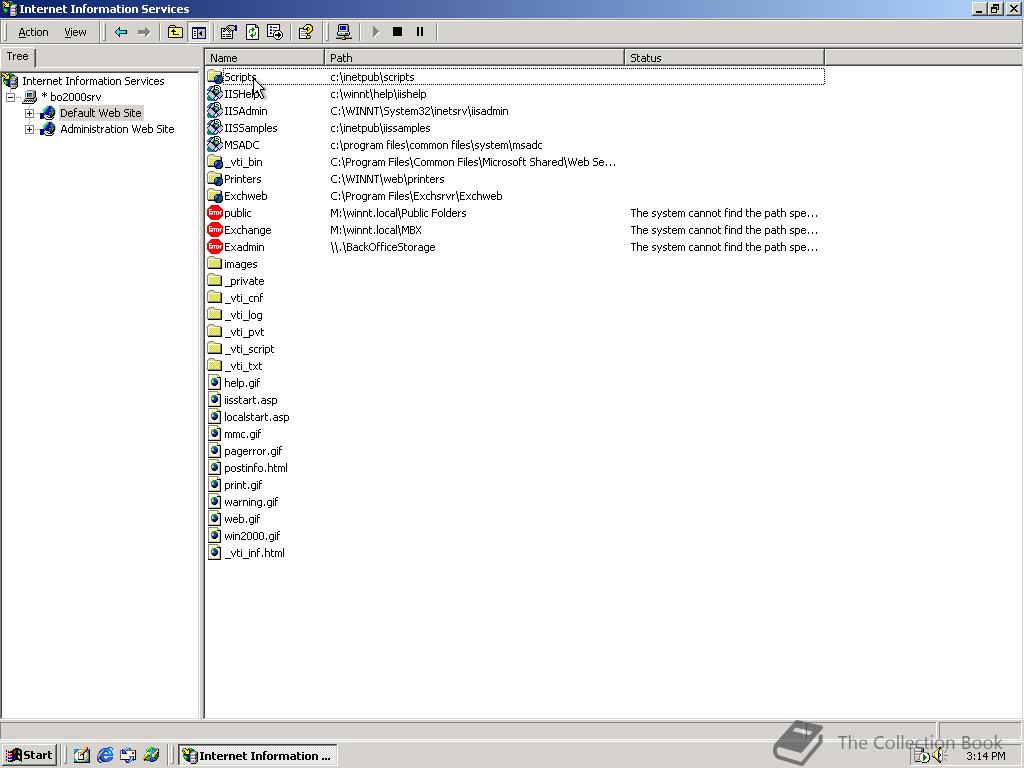
Task: Select the Printers virtual directory icon
Action: coord(215,179)
